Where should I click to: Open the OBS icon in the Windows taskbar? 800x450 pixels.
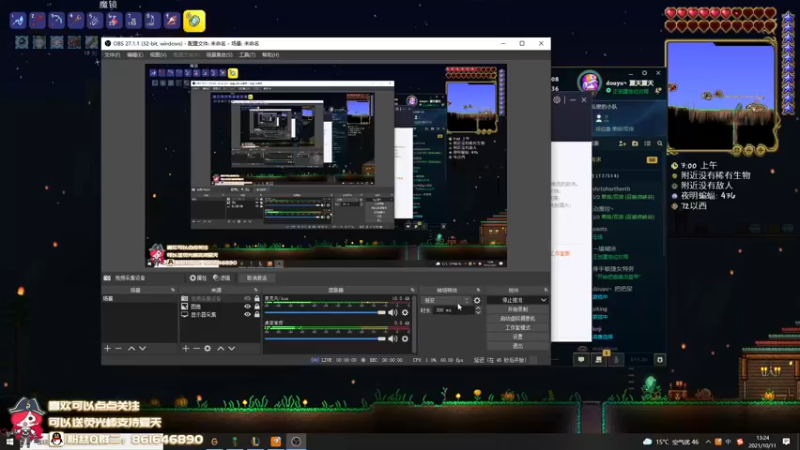(296, 441)
